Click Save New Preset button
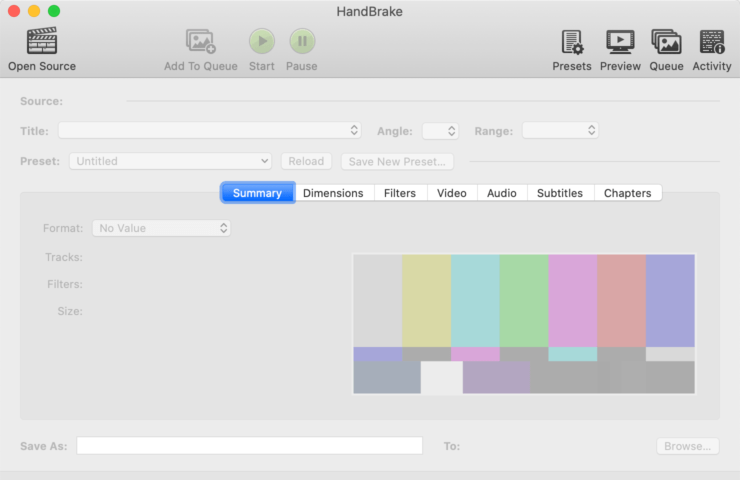 (x=397, y=161)
